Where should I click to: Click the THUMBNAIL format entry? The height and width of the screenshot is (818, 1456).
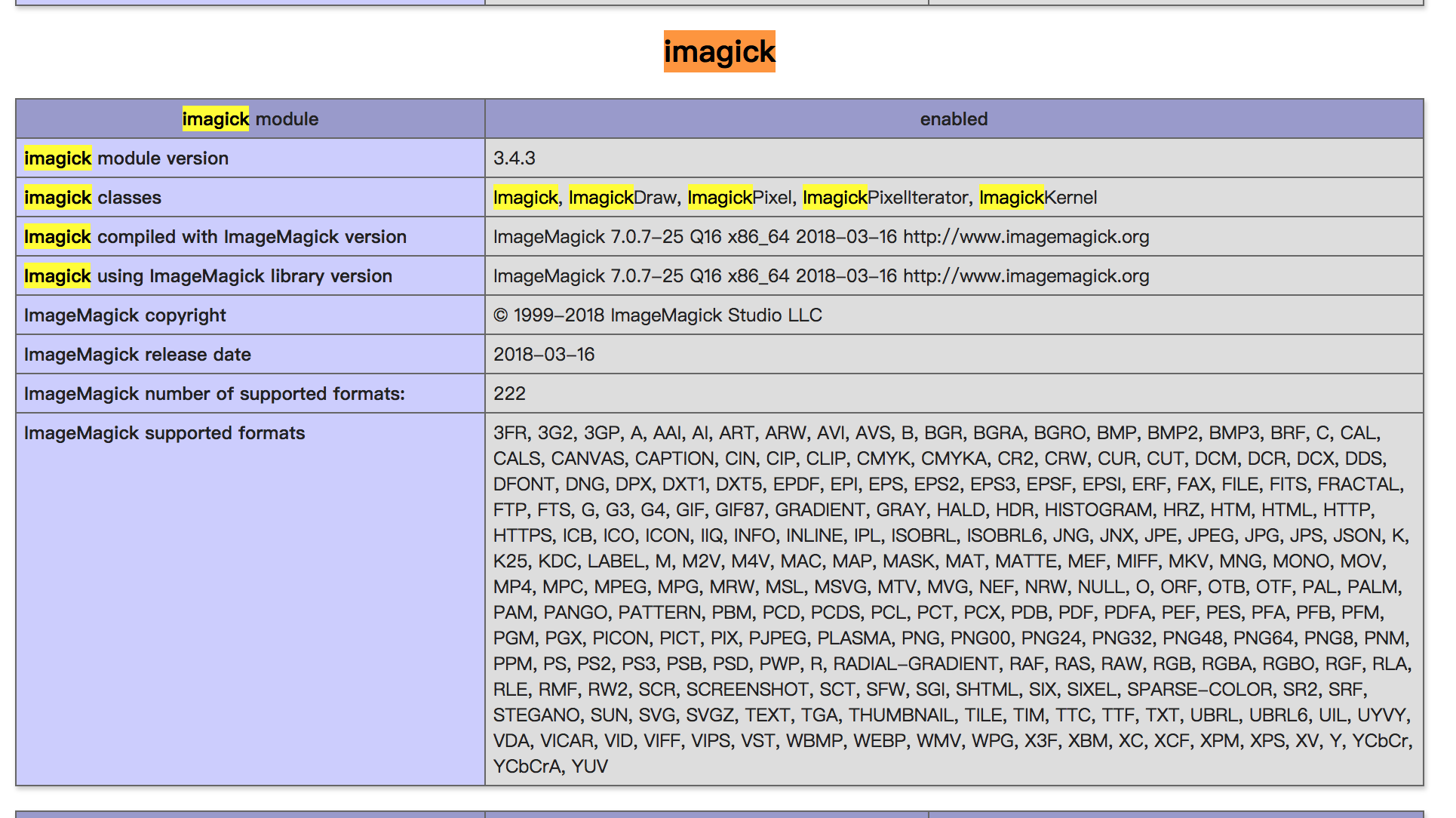tap(902, 715)
